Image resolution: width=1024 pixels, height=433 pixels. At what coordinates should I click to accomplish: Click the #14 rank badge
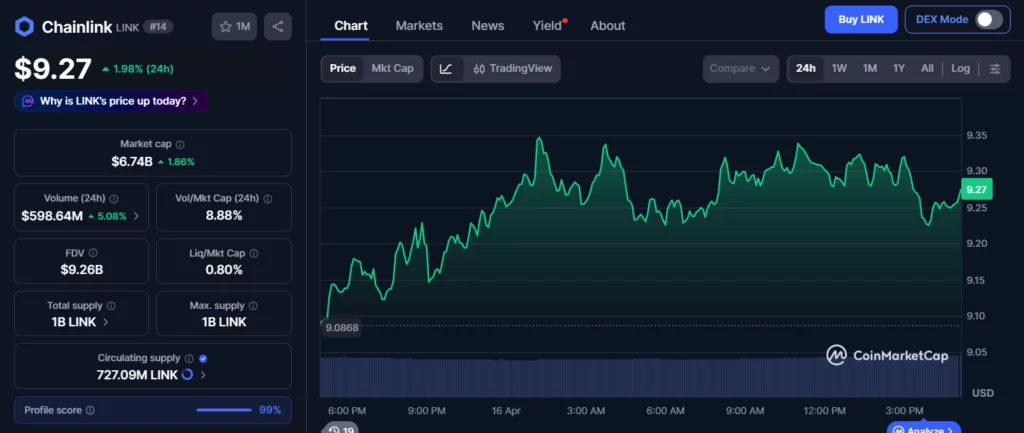(157, 27)
